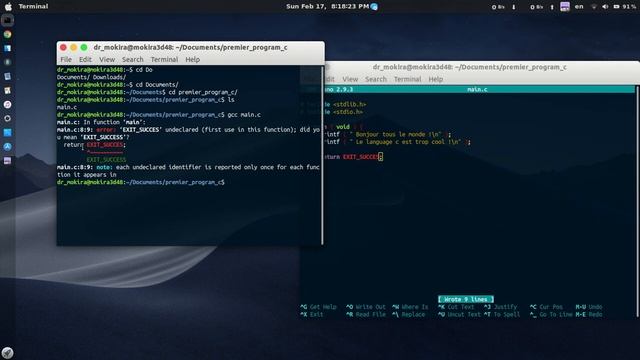Open Edit menu in front terminal window

85,60
